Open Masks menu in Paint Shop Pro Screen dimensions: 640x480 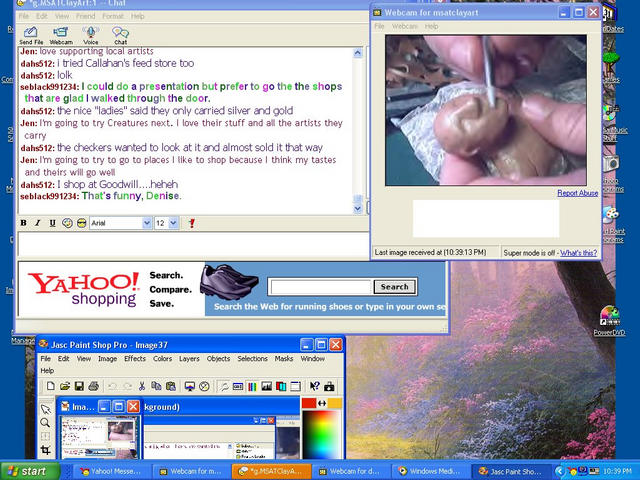click(284, 359)
